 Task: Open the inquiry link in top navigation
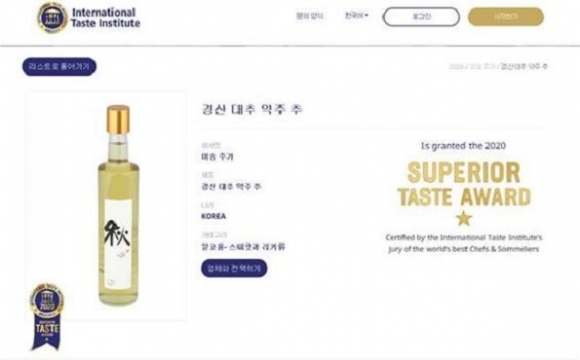310,16
